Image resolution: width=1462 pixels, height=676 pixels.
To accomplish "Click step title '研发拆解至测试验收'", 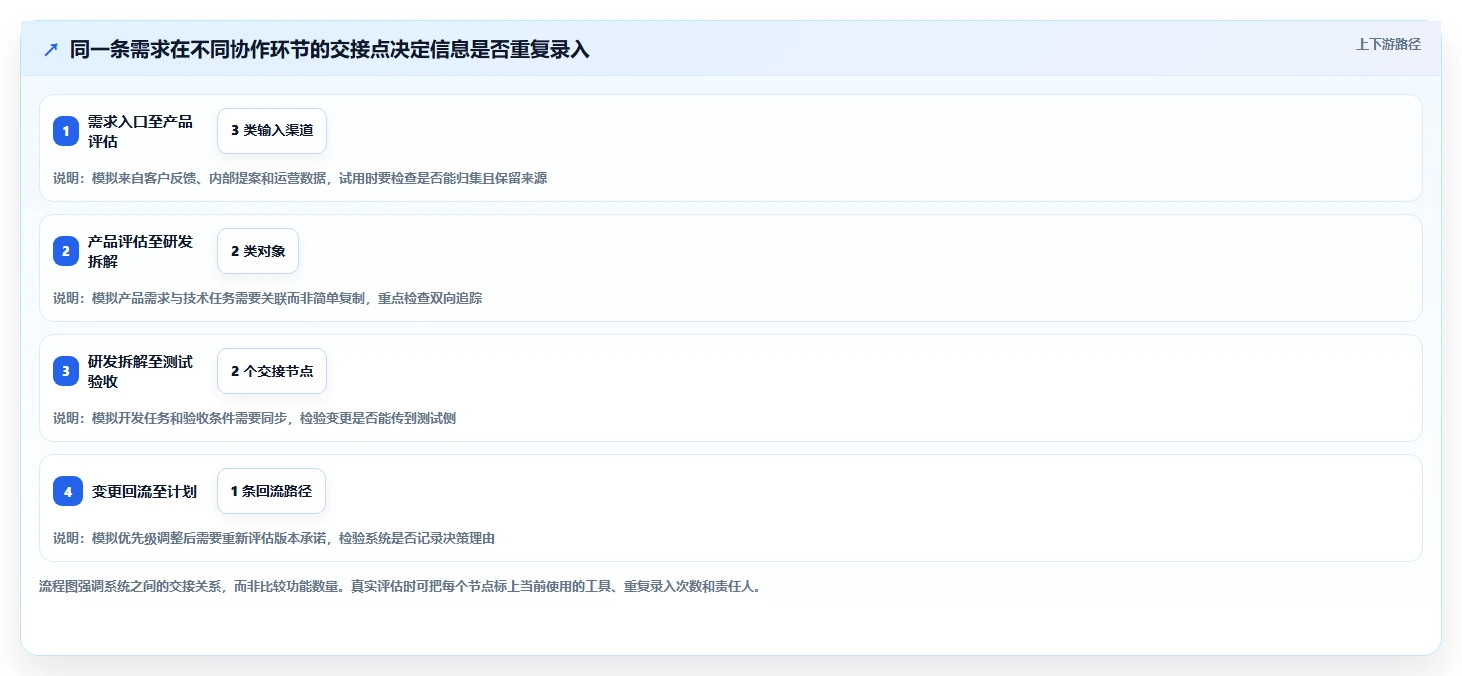I will point(141,371).
